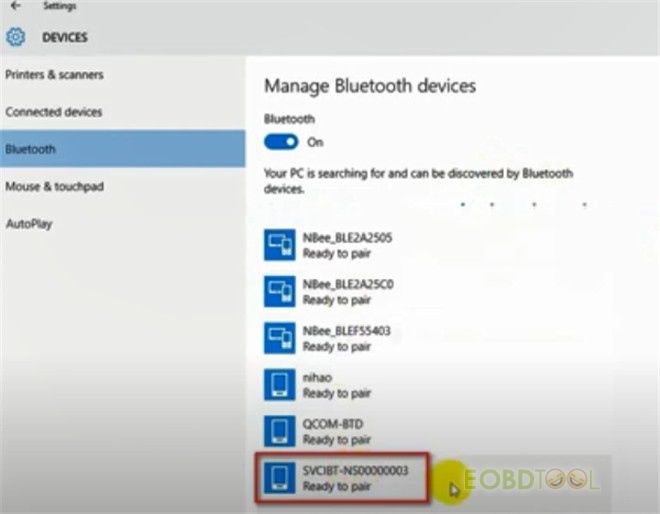Pick the nihao device name
Screen dimensions: 660x514
(x=317, y=378)
